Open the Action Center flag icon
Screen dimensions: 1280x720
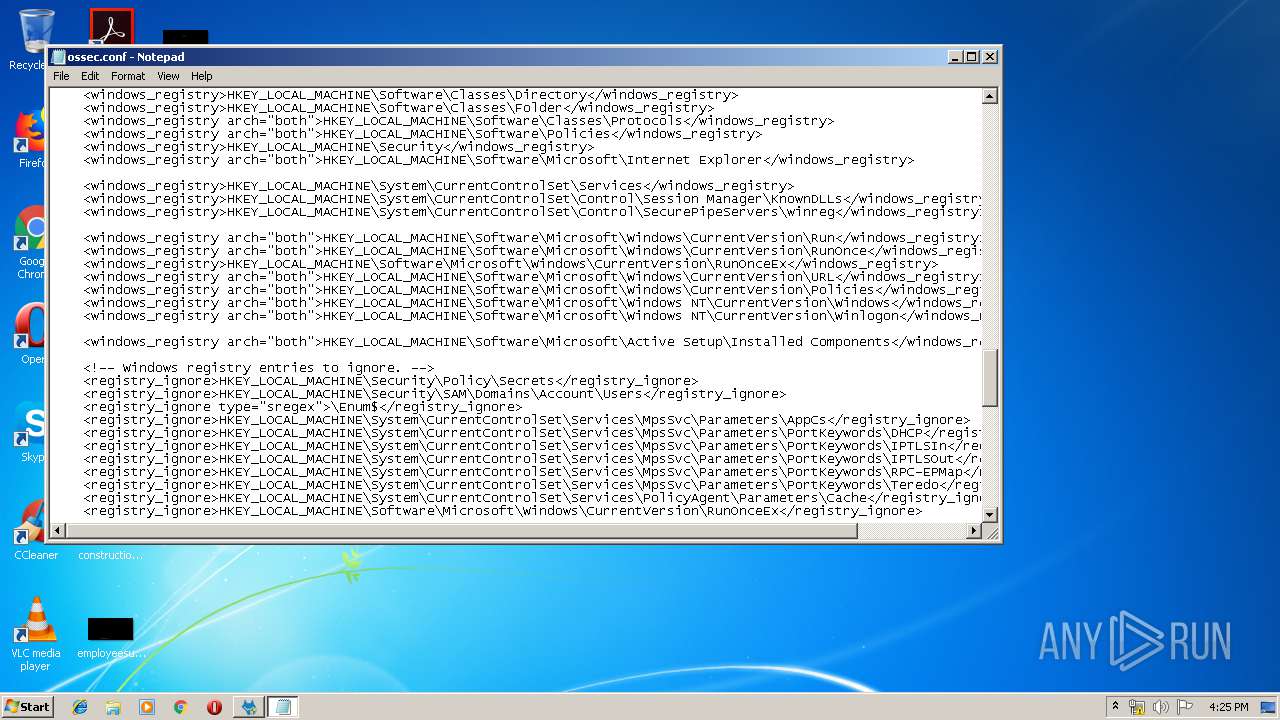(1185, 707)
